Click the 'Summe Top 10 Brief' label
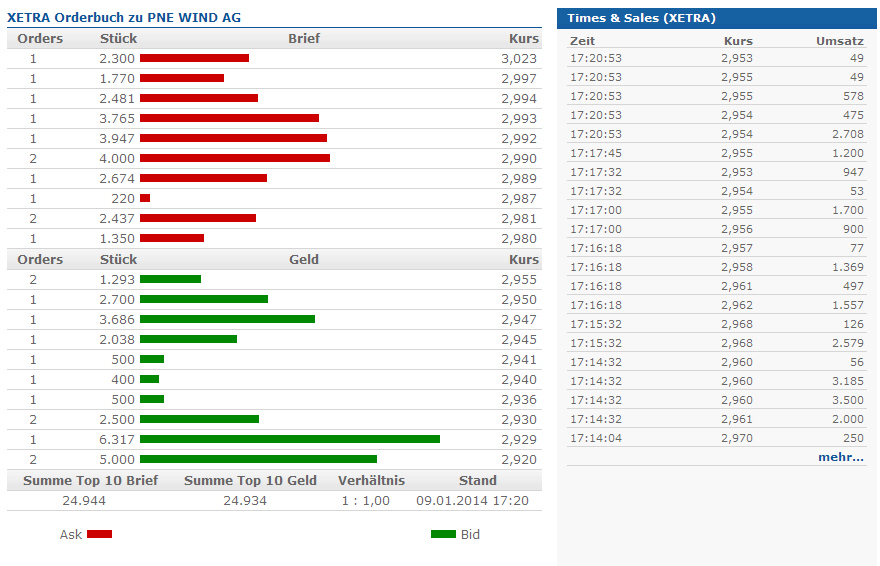 pos(90,480)
